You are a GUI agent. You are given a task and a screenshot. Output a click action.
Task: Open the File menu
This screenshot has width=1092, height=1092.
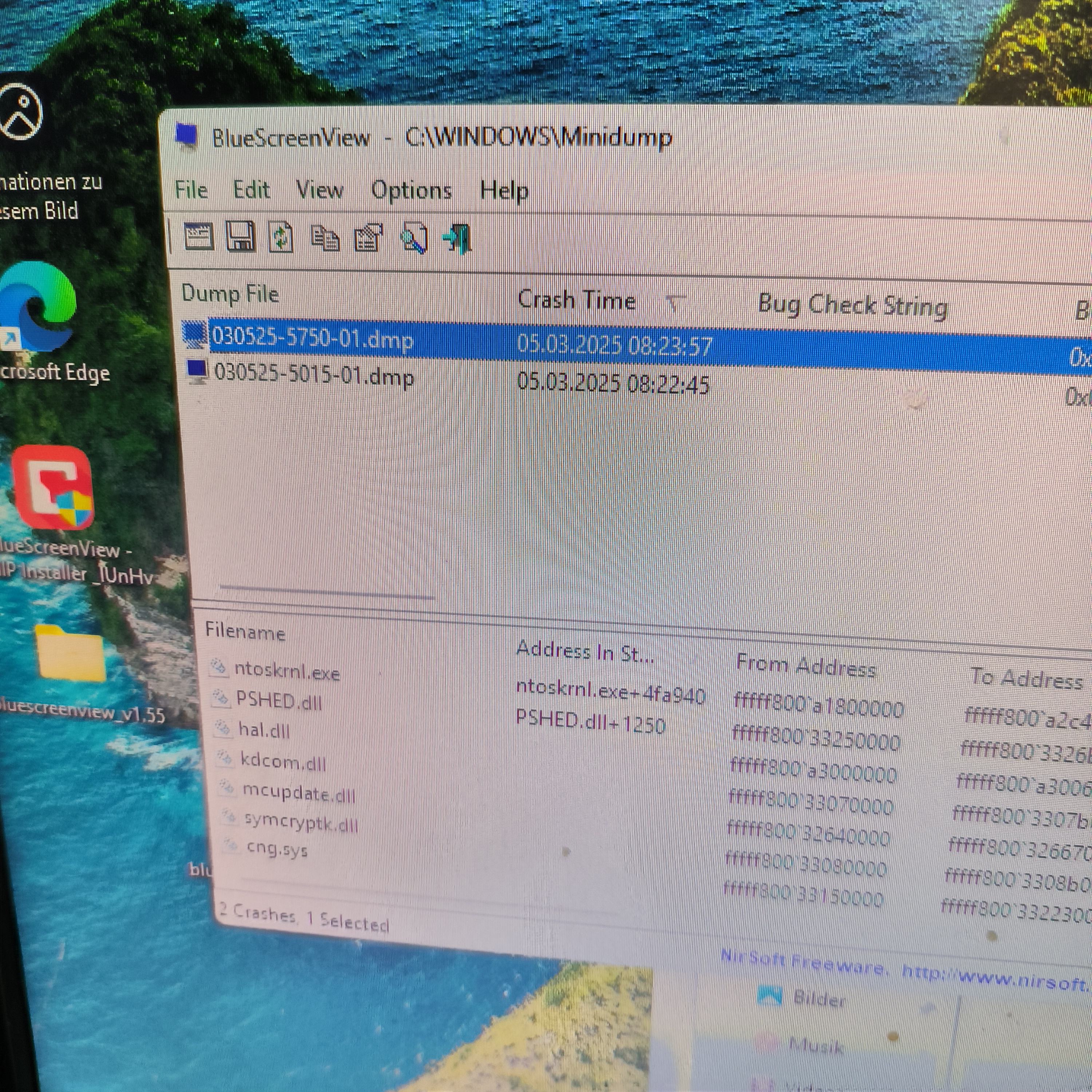[191, 189]
